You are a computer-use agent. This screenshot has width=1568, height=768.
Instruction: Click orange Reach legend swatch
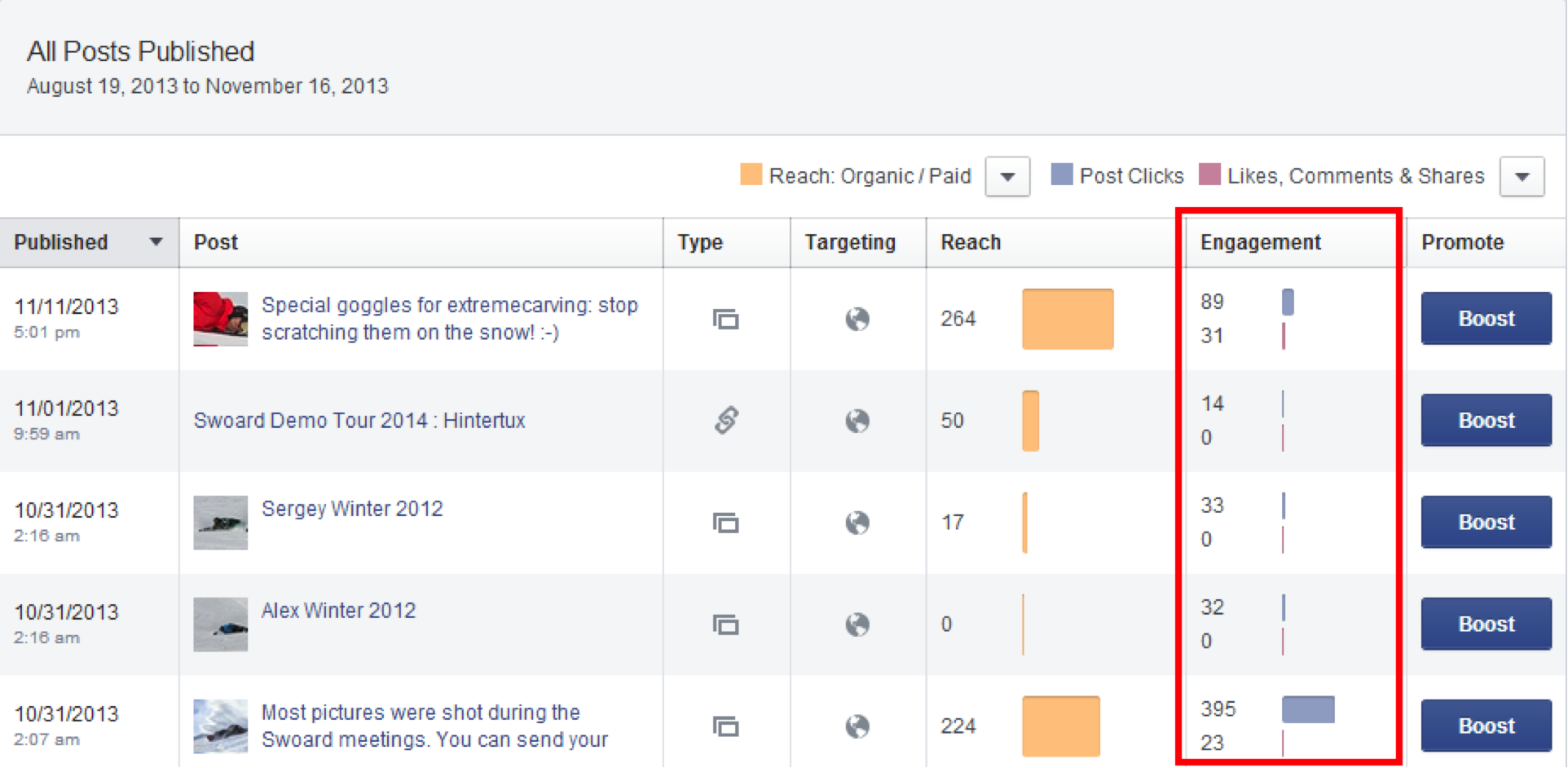point(751,174)
